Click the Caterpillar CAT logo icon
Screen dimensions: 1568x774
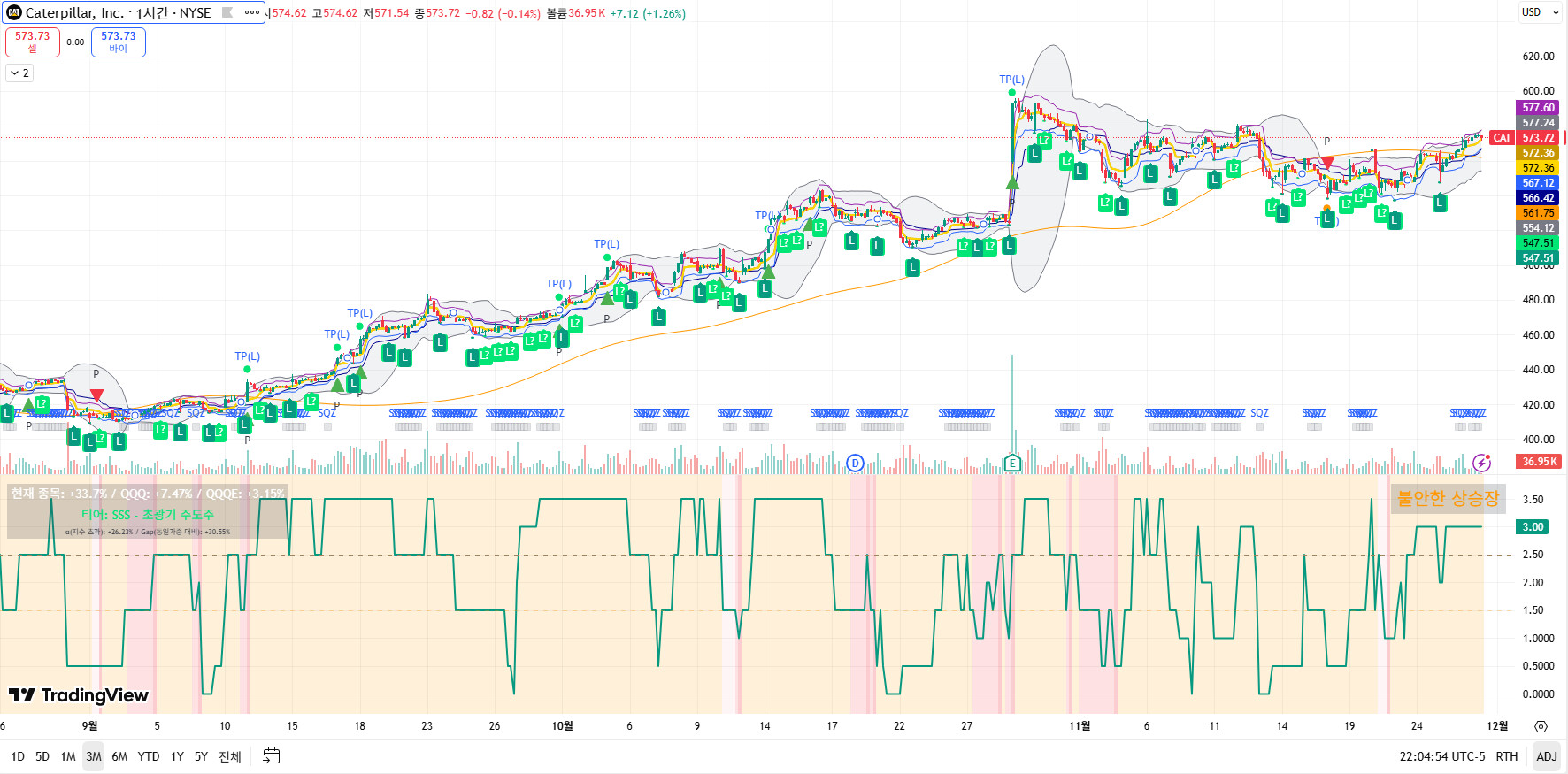point(14,12)
